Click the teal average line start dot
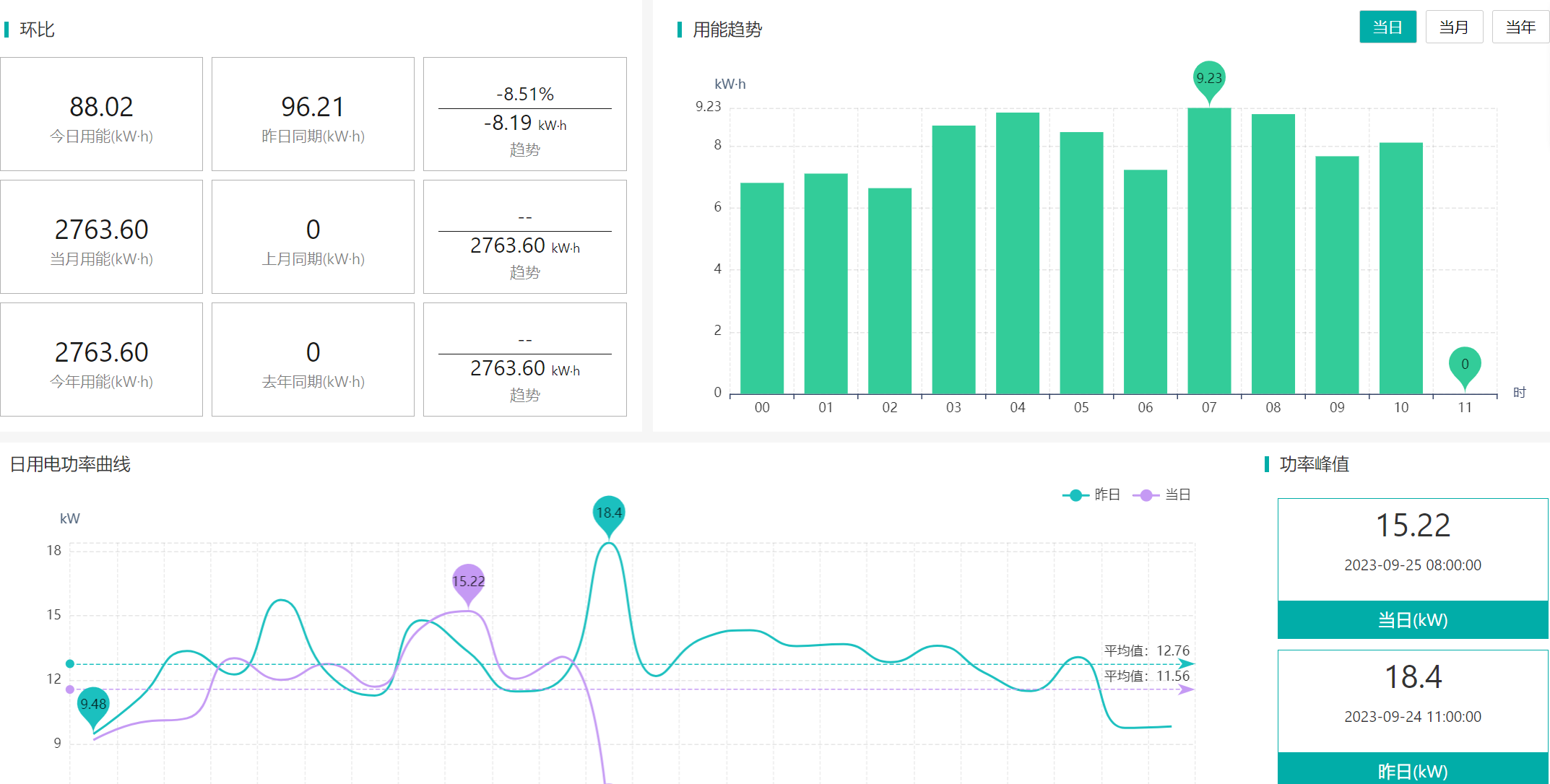This screenshot has height=784, width=1550. 70,664
